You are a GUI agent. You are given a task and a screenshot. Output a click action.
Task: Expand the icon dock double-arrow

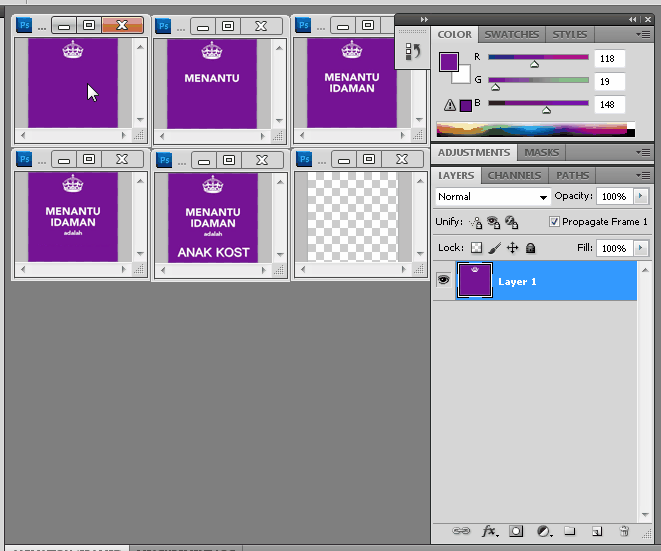424,19
